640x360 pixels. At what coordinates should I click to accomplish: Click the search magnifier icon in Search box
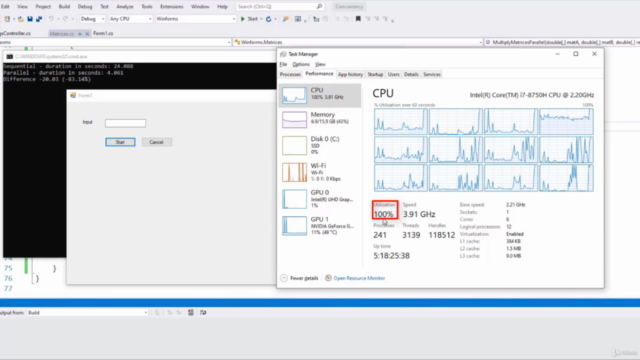pyautogui.click(x=319, y=7)
